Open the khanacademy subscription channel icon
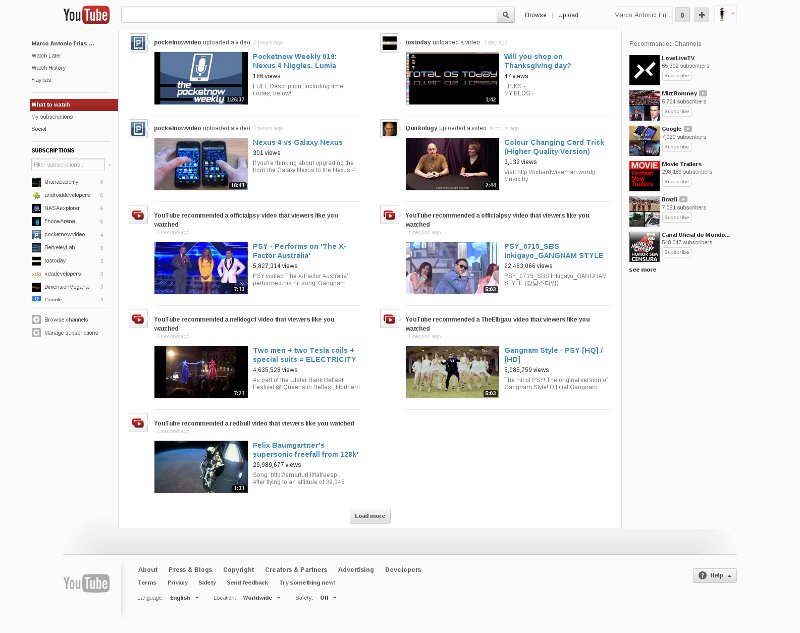The height and width of the screenshot is (633, 800). [36, 182]
